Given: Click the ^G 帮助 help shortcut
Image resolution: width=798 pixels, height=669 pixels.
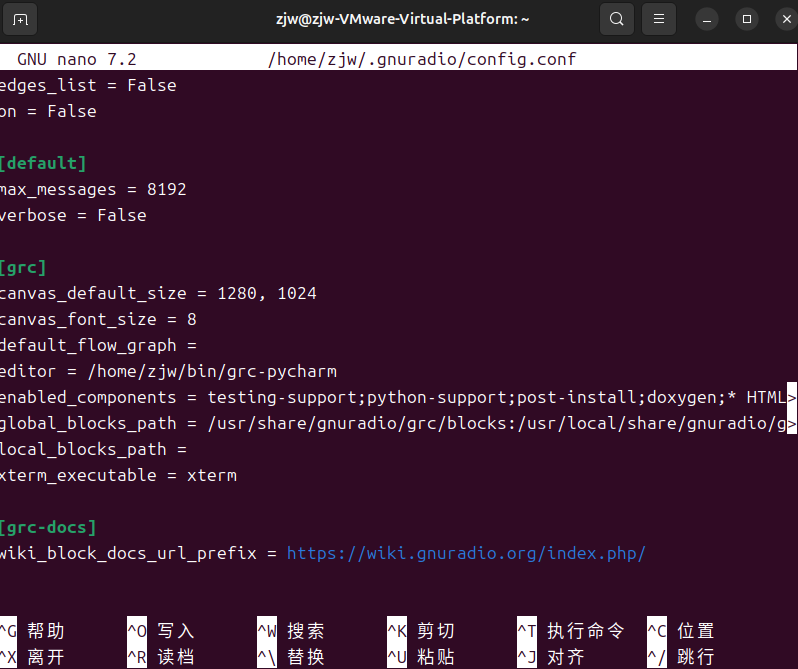Looking at the screenshot, I should pos(32,631).
